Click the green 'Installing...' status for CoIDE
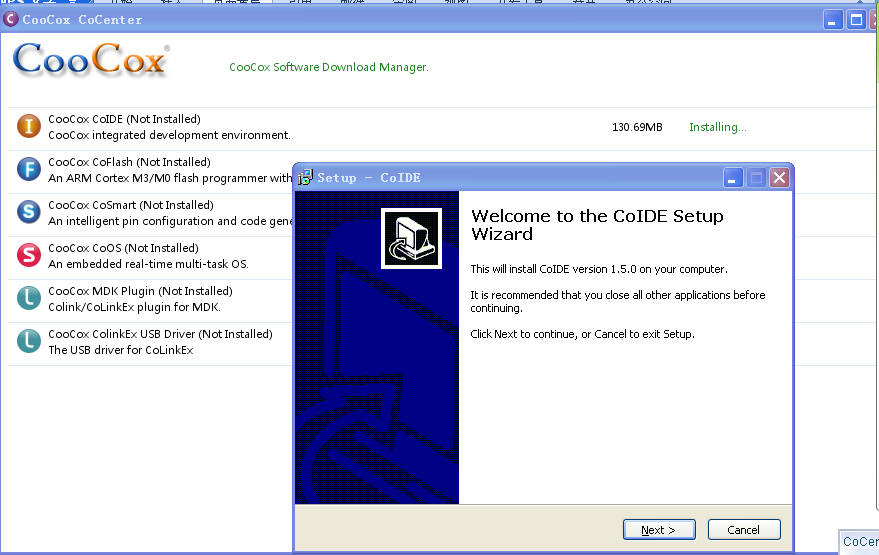The image size is (879, 555). pyautogui.click(x=717, y=127)
